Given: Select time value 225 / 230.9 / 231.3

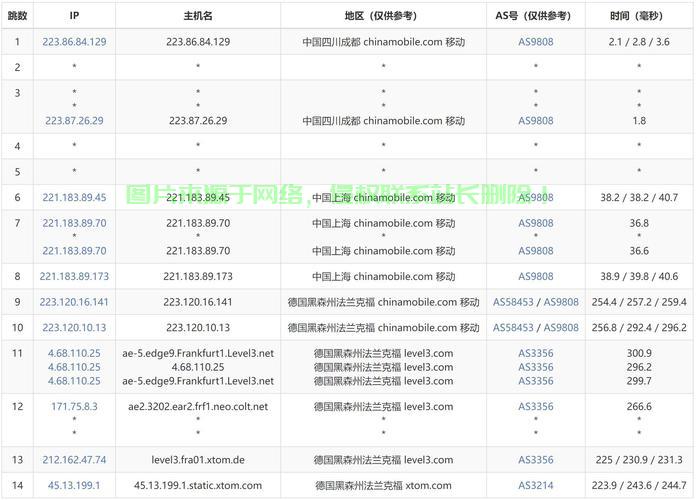Looking at the screenshot, I should [x=639, y=460].
